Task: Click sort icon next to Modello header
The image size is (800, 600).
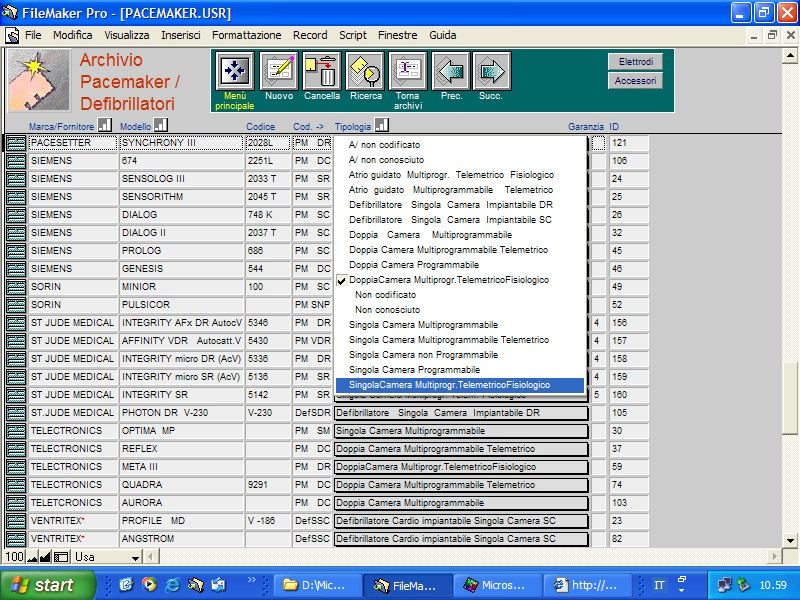Action: (x=160, y=126)
